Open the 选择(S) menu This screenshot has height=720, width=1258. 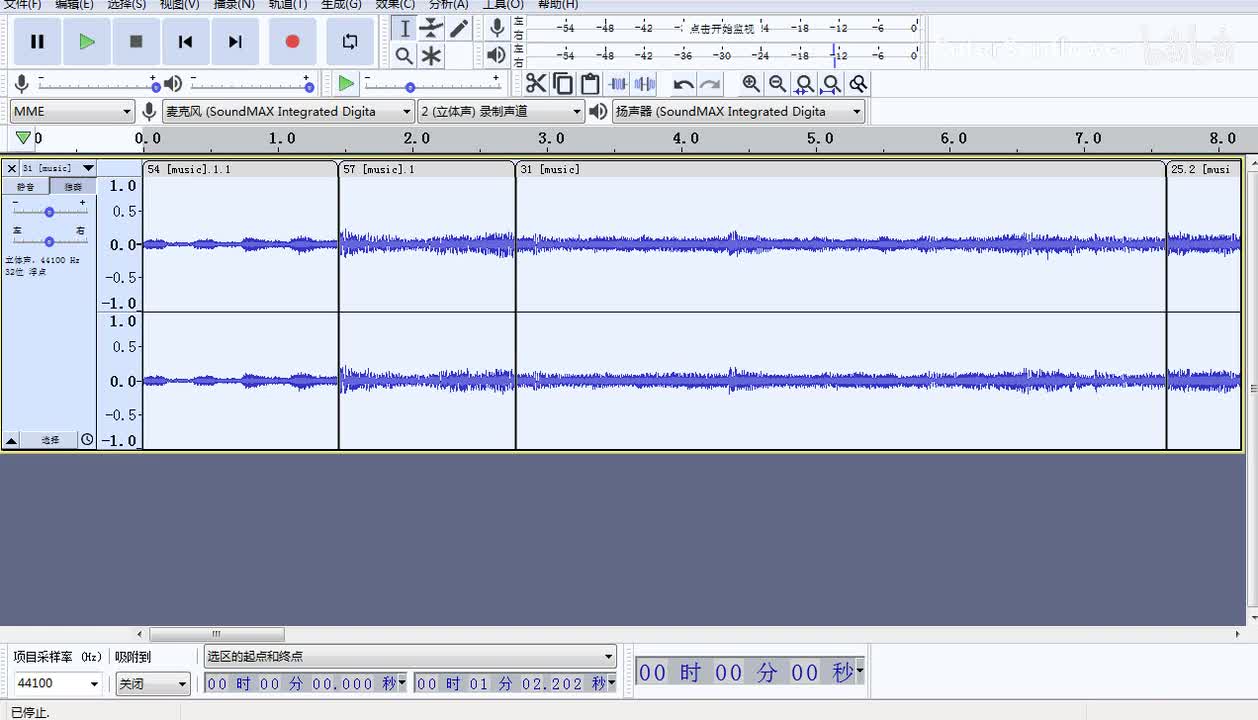(x=126, y=4)
